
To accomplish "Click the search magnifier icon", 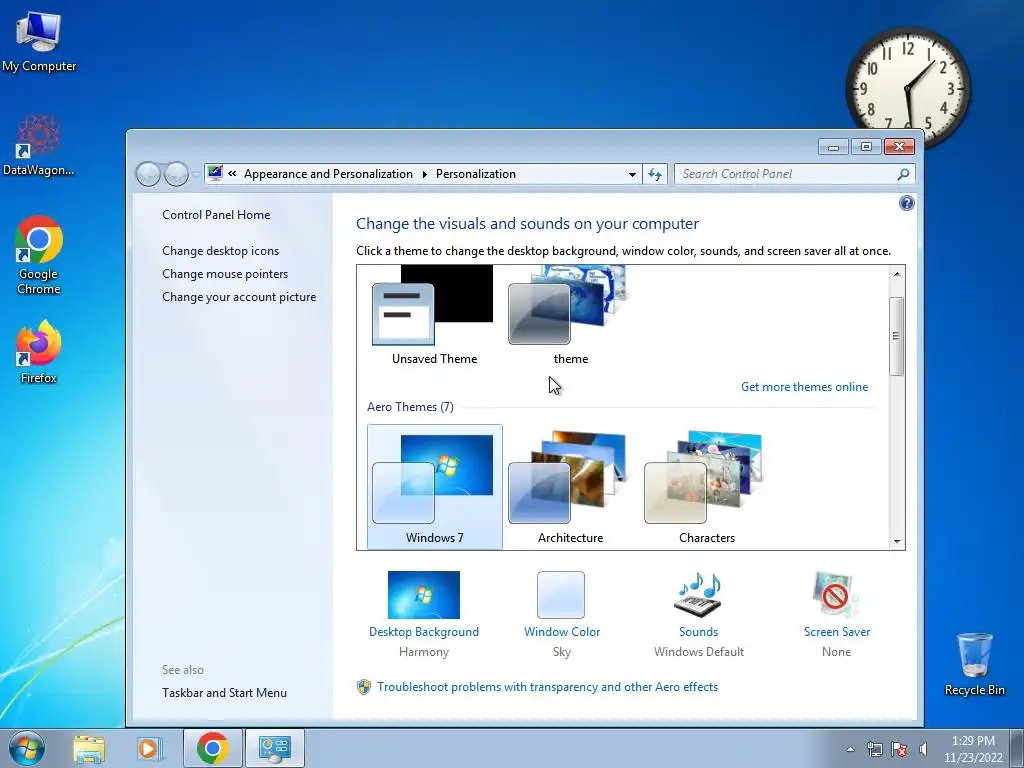I will click(x=903, y=174).
